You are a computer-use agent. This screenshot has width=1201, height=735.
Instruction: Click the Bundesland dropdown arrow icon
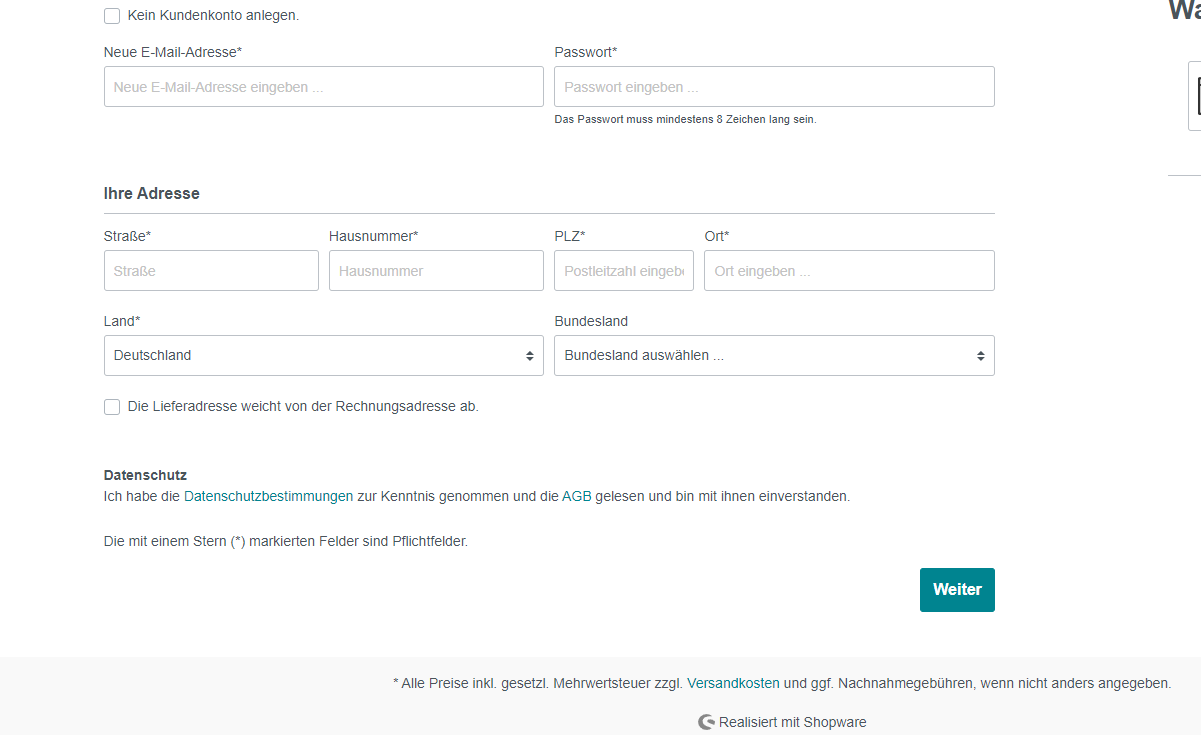tap(981, 355)
